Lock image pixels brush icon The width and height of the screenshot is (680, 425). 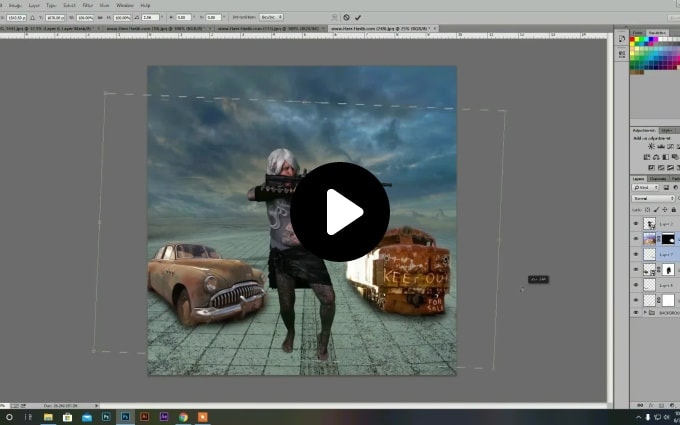pyautogui.click(x=656, y=210)
